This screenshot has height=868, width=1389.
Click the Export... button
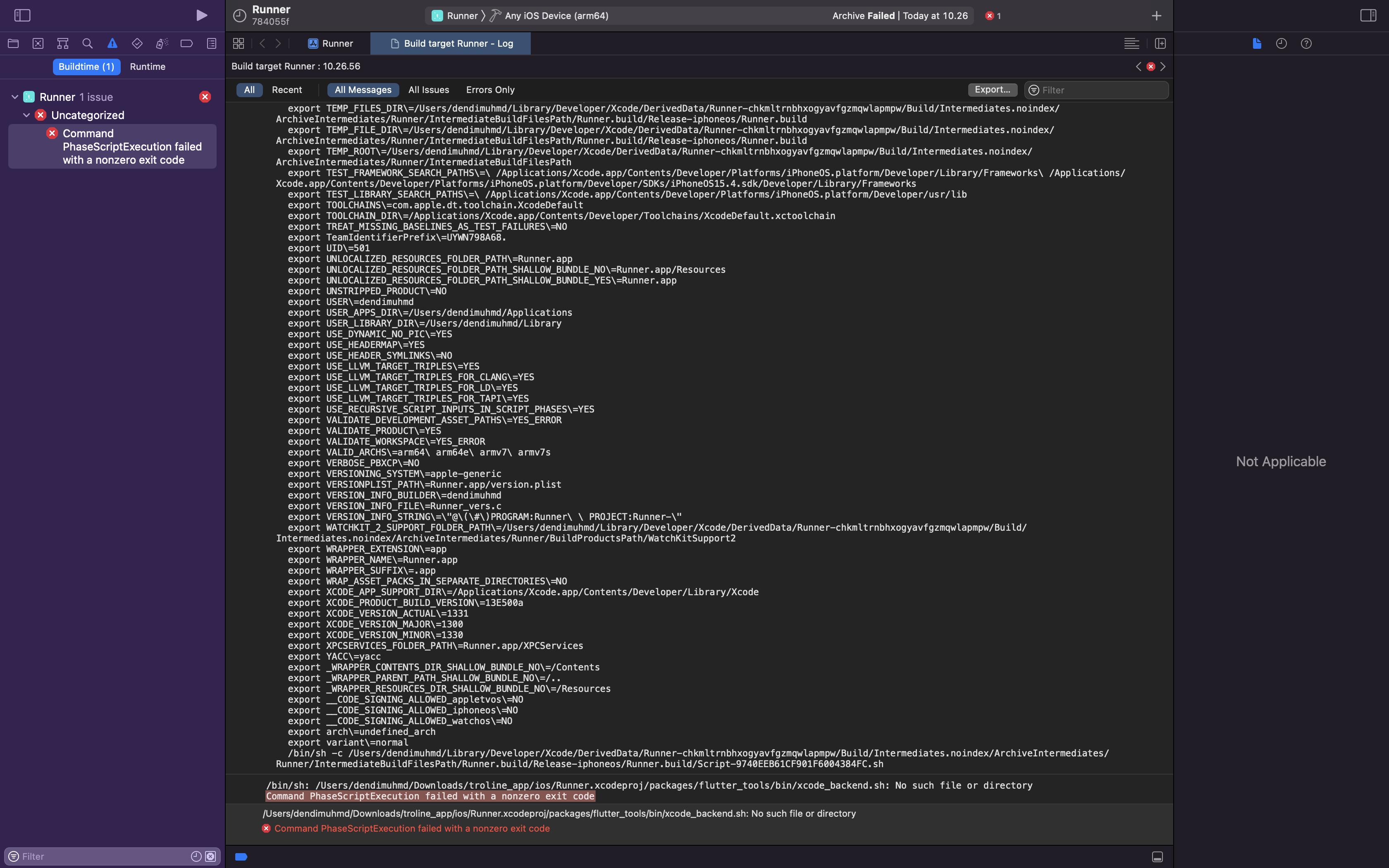pos(993,90)
